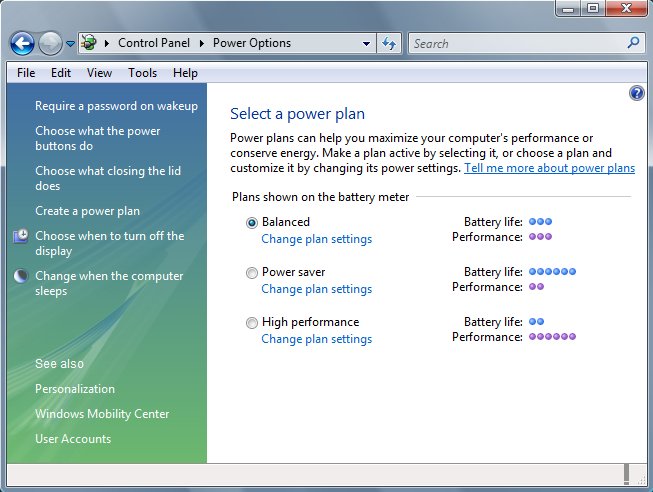This screenshot has height=492, width=653.
Task: Select the Balanced power plan radio button
Action: pos(252,223)
